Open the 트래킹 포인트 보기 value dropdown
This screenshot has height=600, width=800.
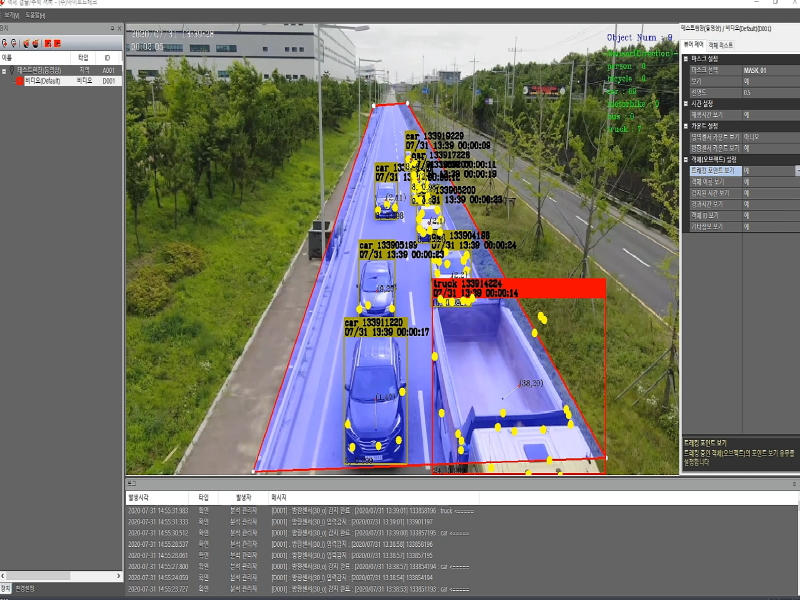coord(796,171)
